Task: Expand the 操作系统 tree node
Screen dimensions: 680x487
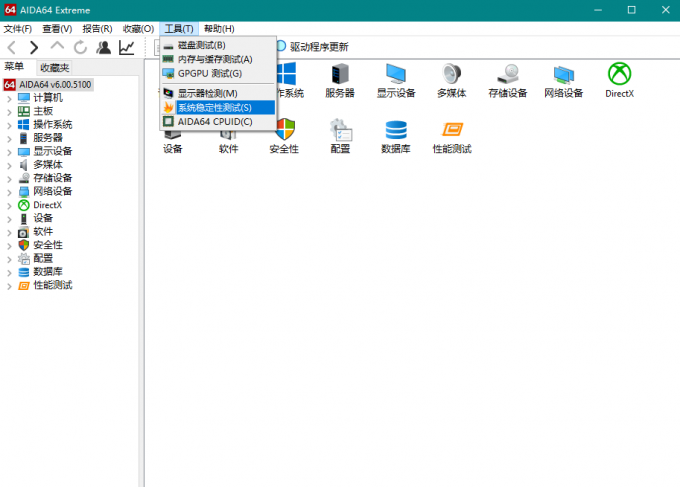Action: point(9,125)
